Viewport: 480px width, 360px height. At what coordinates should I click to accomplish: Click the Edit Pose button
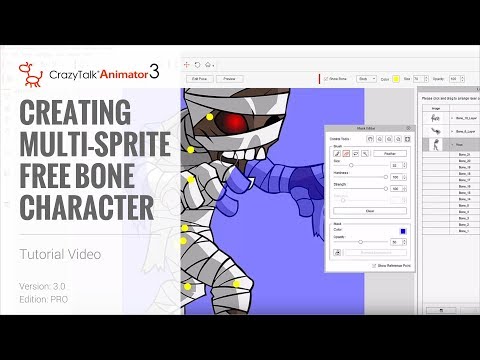pyautogui.click(x=199, y=79)
